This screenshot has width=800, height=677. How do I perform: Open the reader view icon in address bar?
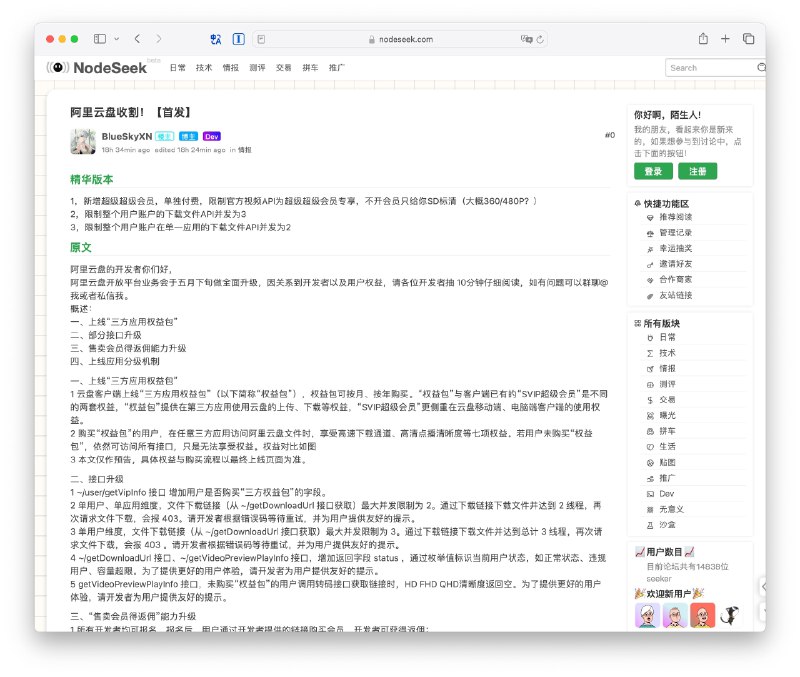pyautogui.click(x=261, y=39)
